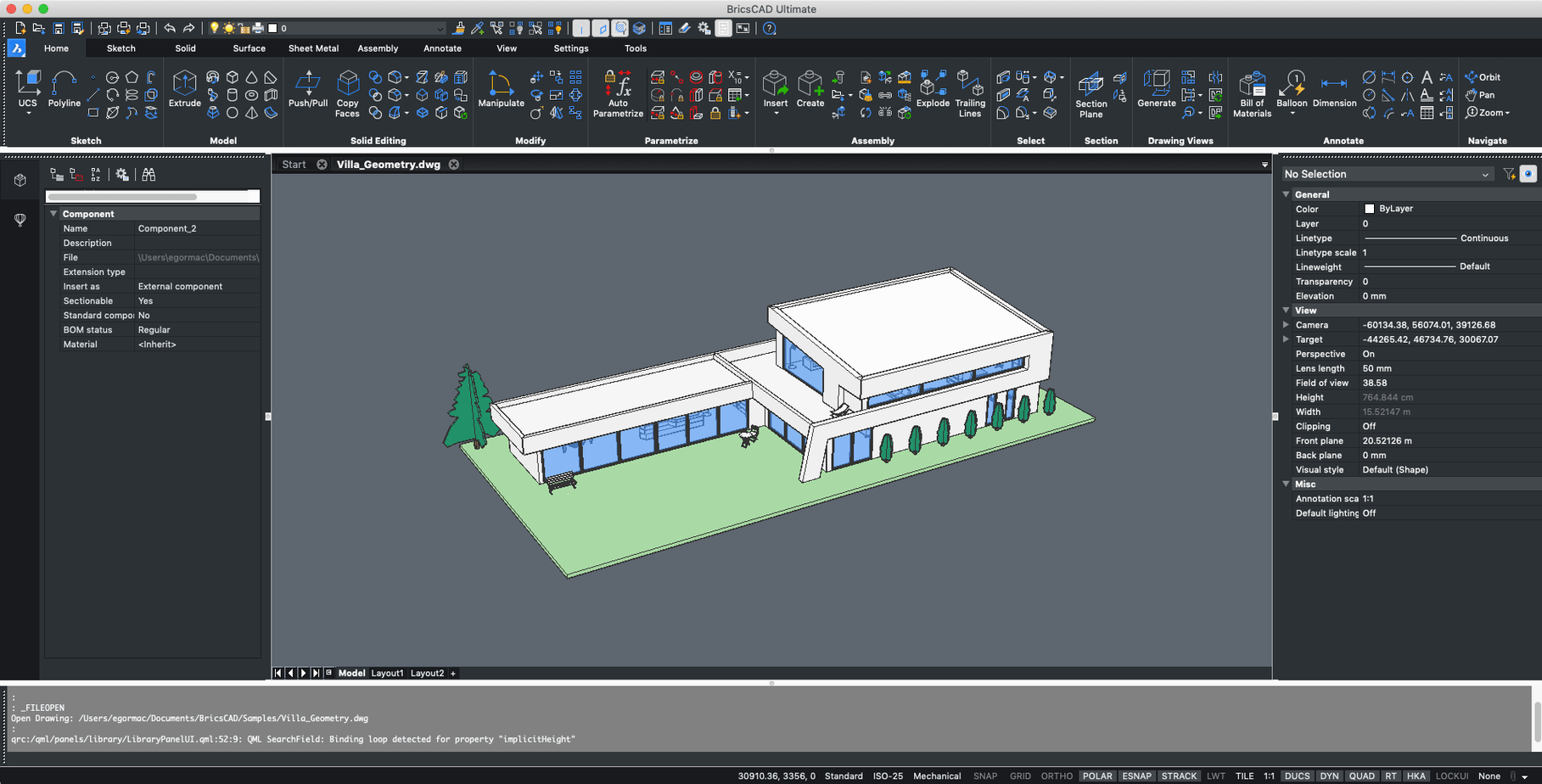
Task: Open Bill of Materials tool
Action: 1252,93
